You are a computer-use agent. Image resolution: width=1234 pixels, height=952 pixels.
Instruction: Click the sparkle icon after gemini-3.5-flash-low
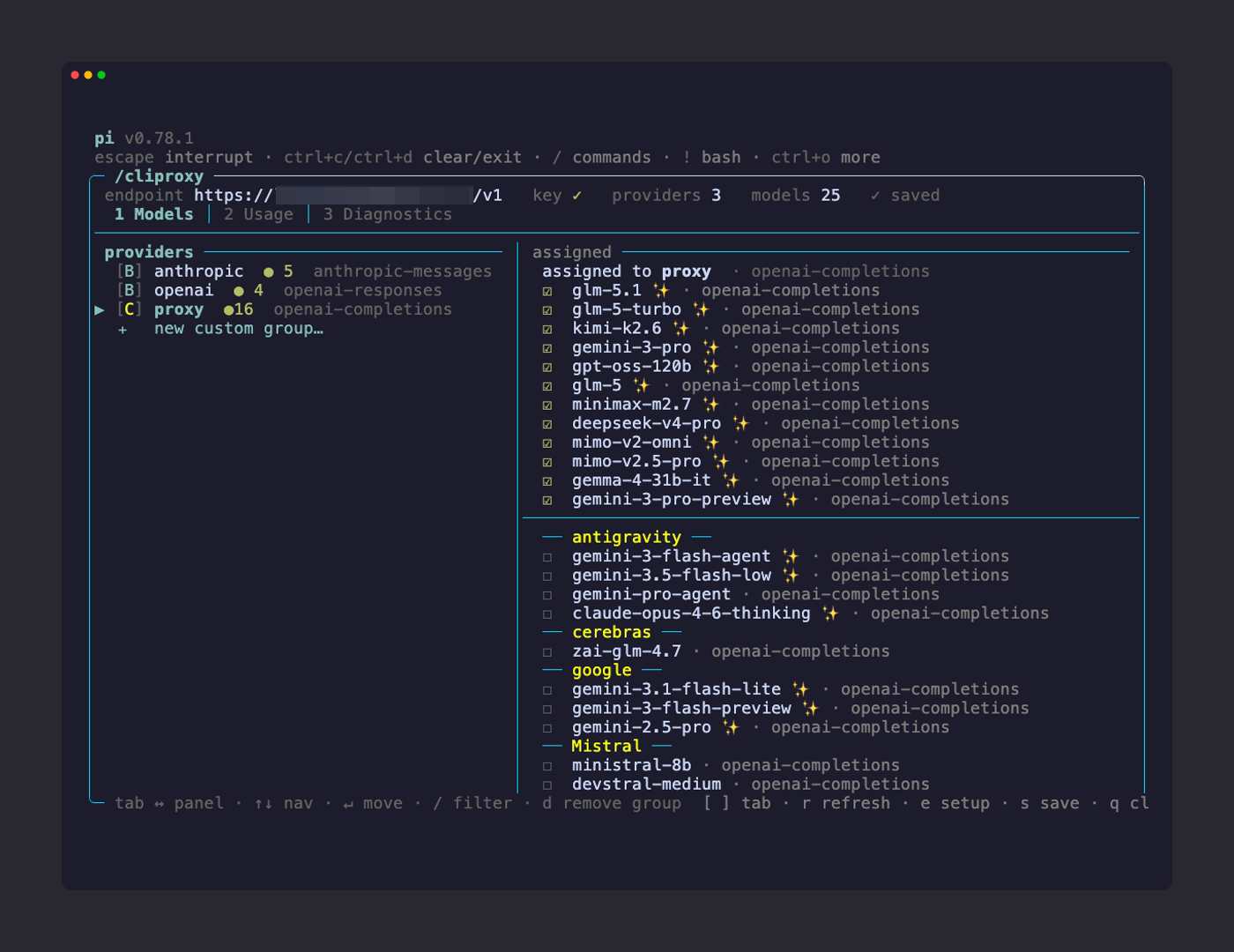click(x=791, y=575)
